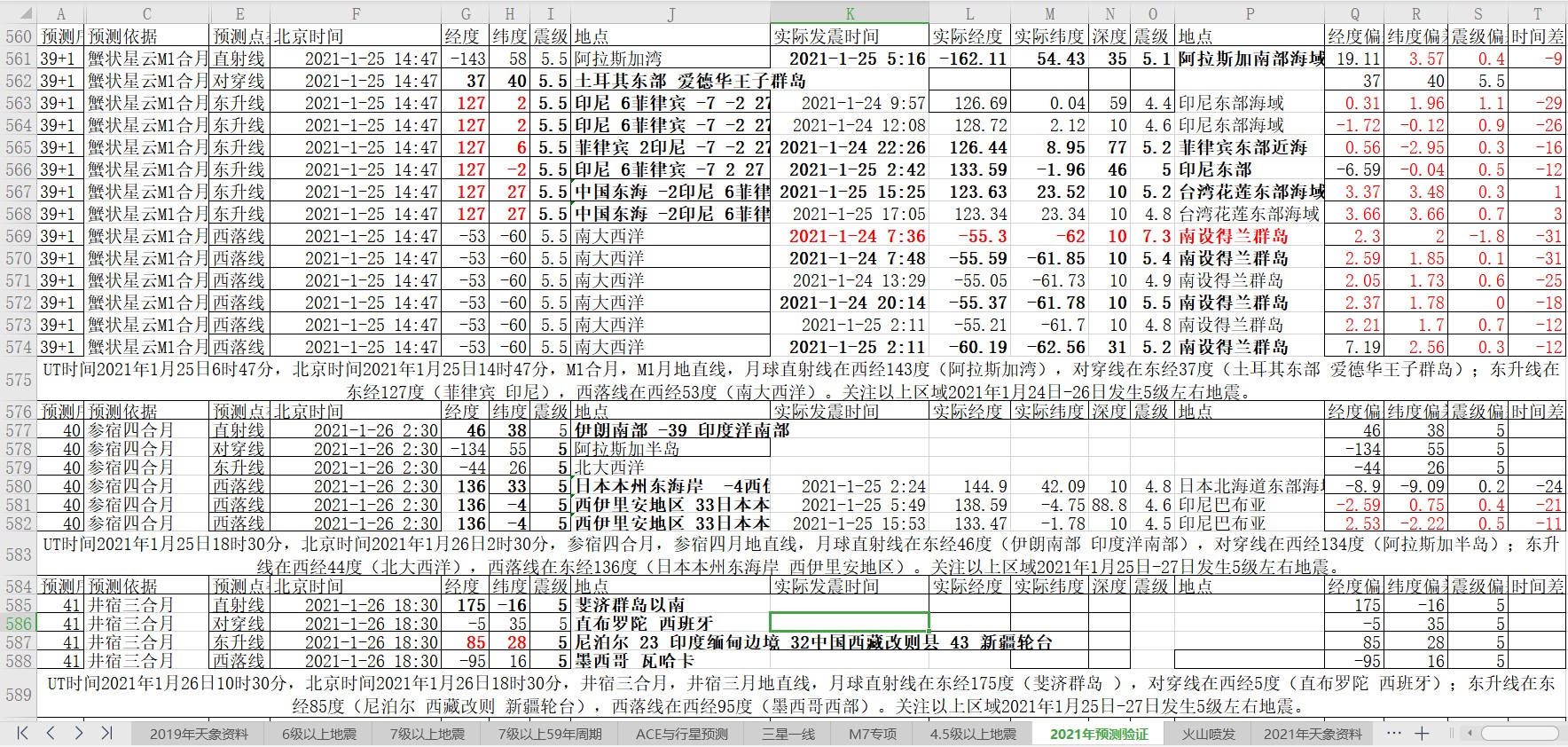The image size is (1568, 747).
Task: Select row 586 header
Action: 18,624
